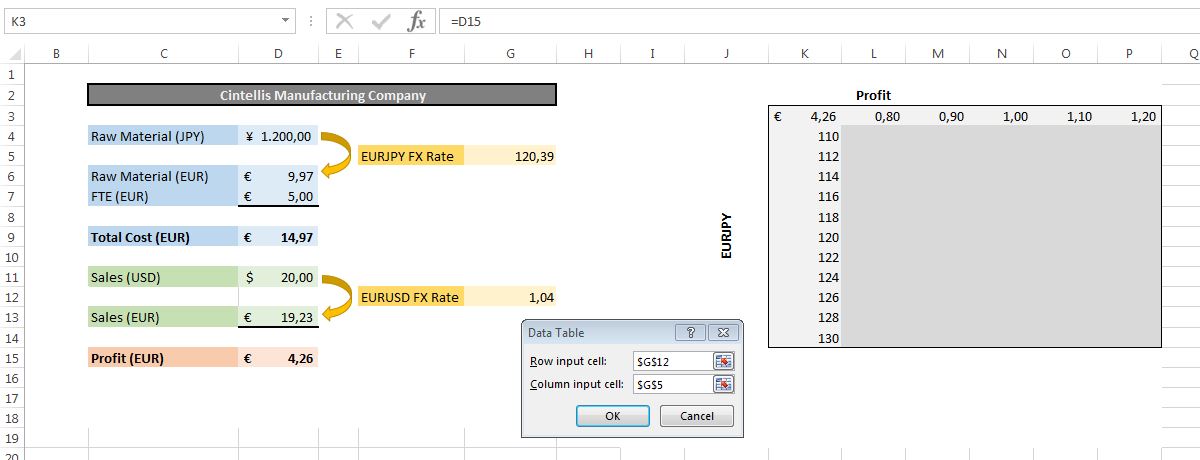Focus the Column input cell field
This screenshot has width=1200, height=460.
(x=670, y=384)
